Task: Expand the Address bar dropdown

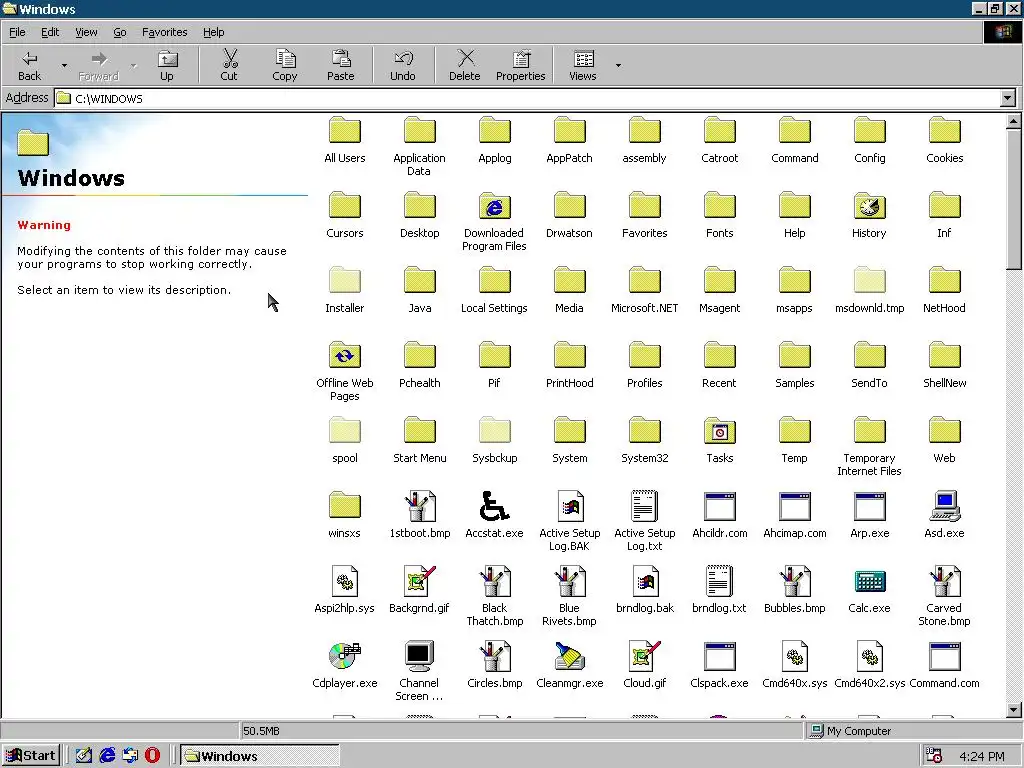Action: (x=1008, y=99)
